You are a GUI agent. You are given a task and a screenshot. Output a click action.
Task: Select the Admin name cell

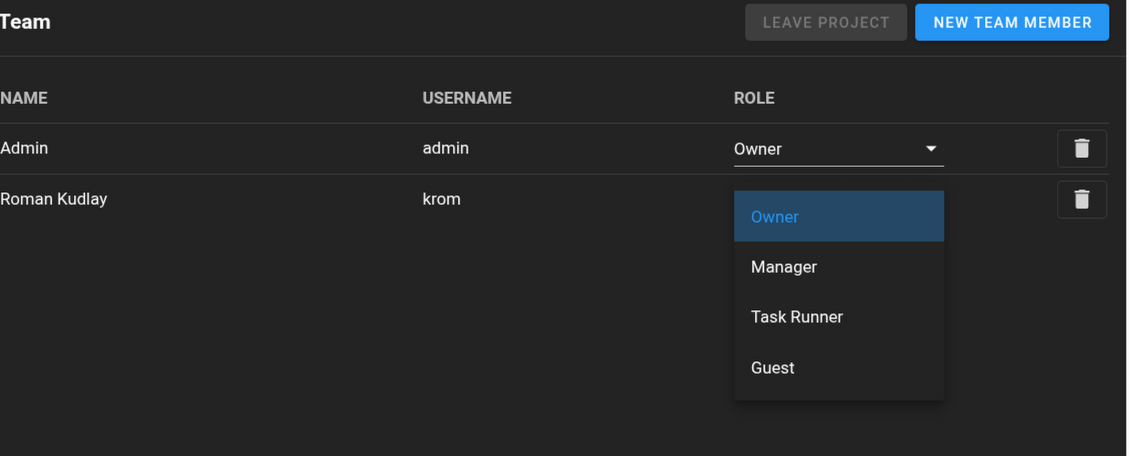click(24, 148)
